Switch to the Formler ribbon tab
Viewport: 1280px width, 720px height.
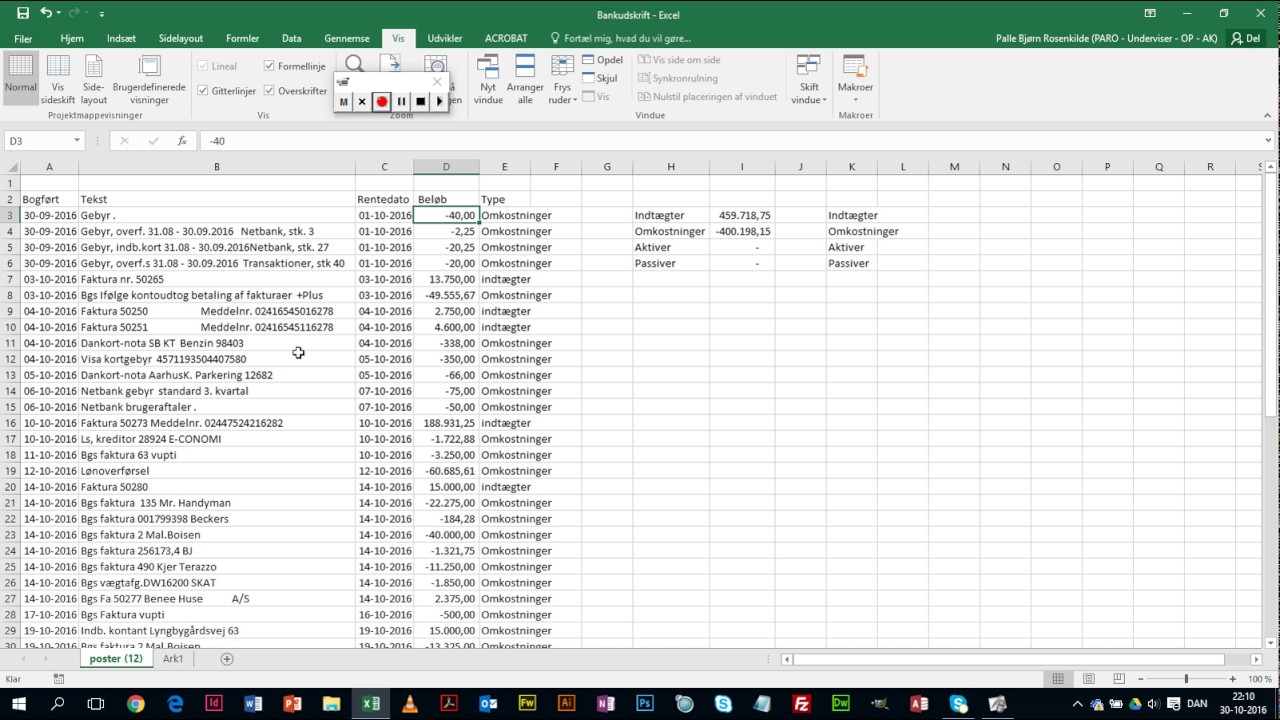(242, 38)
